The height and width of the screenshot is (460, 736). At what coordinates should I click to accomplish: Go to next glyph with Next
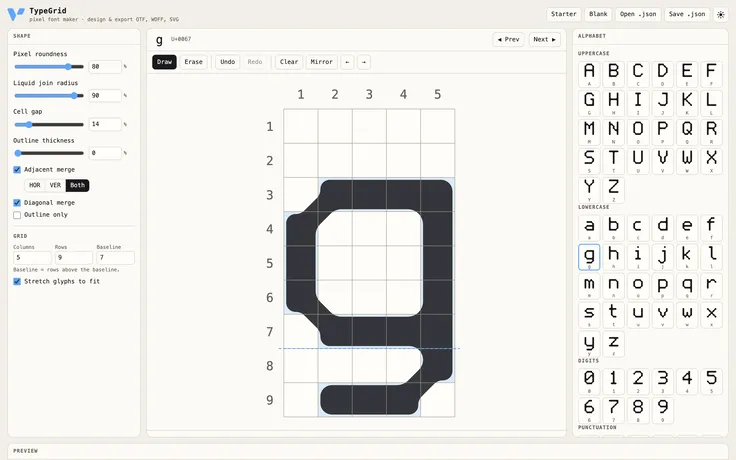tap(544, 39)
